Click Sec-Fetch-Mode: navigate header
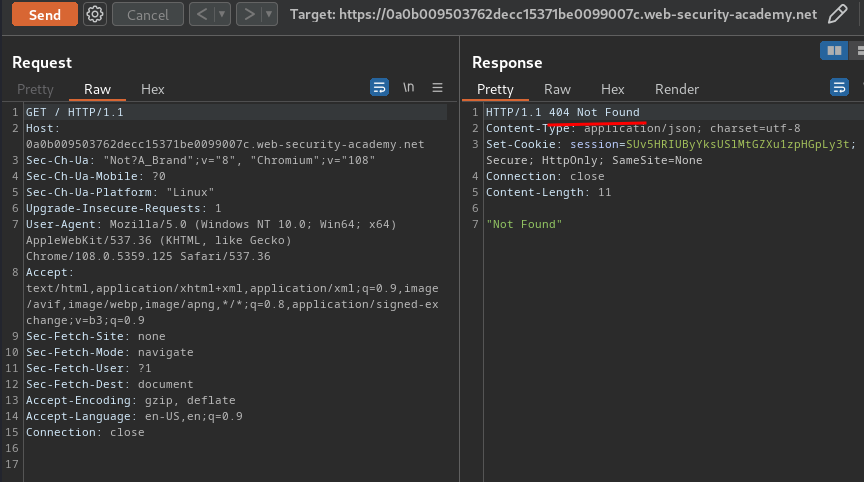This screenshot has height=482, width=864. tap(109, 353)
